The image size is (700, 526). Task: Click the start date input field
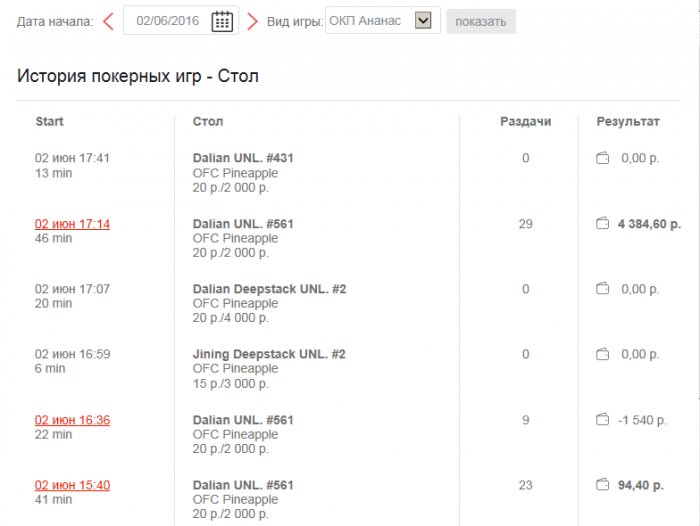tap(167, 21)
